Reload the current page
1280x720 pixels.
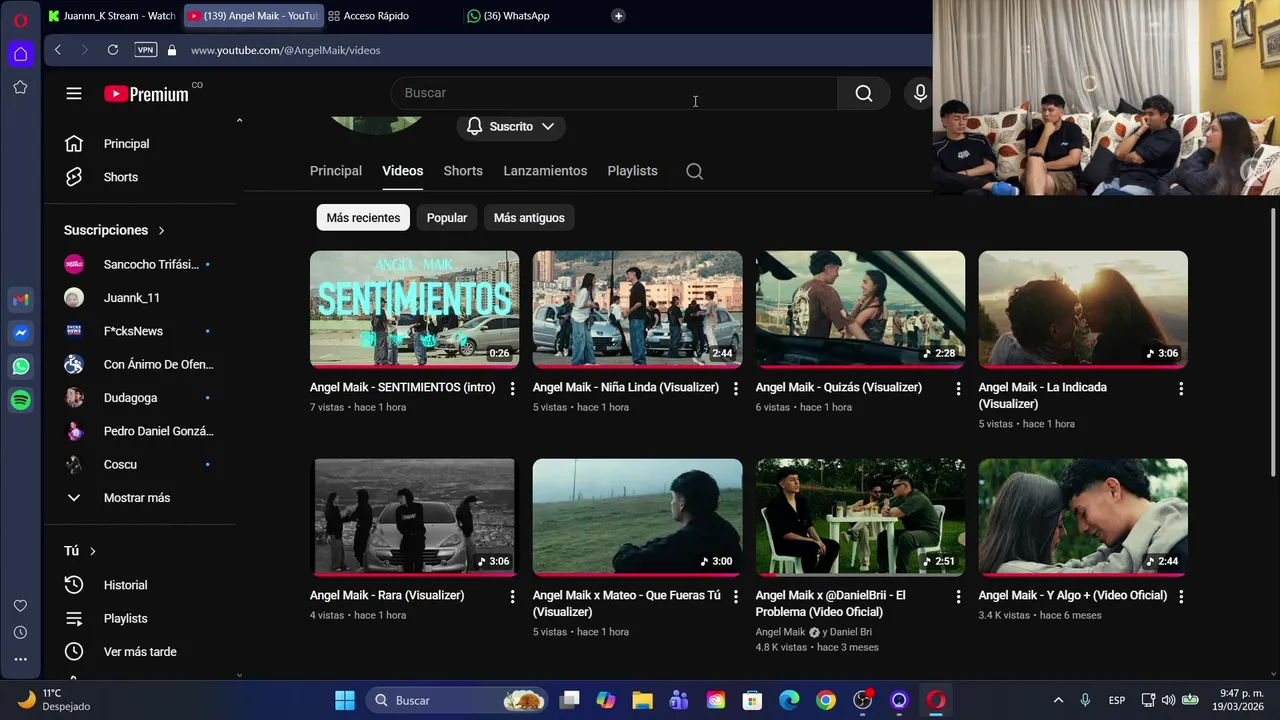point(113,50)
